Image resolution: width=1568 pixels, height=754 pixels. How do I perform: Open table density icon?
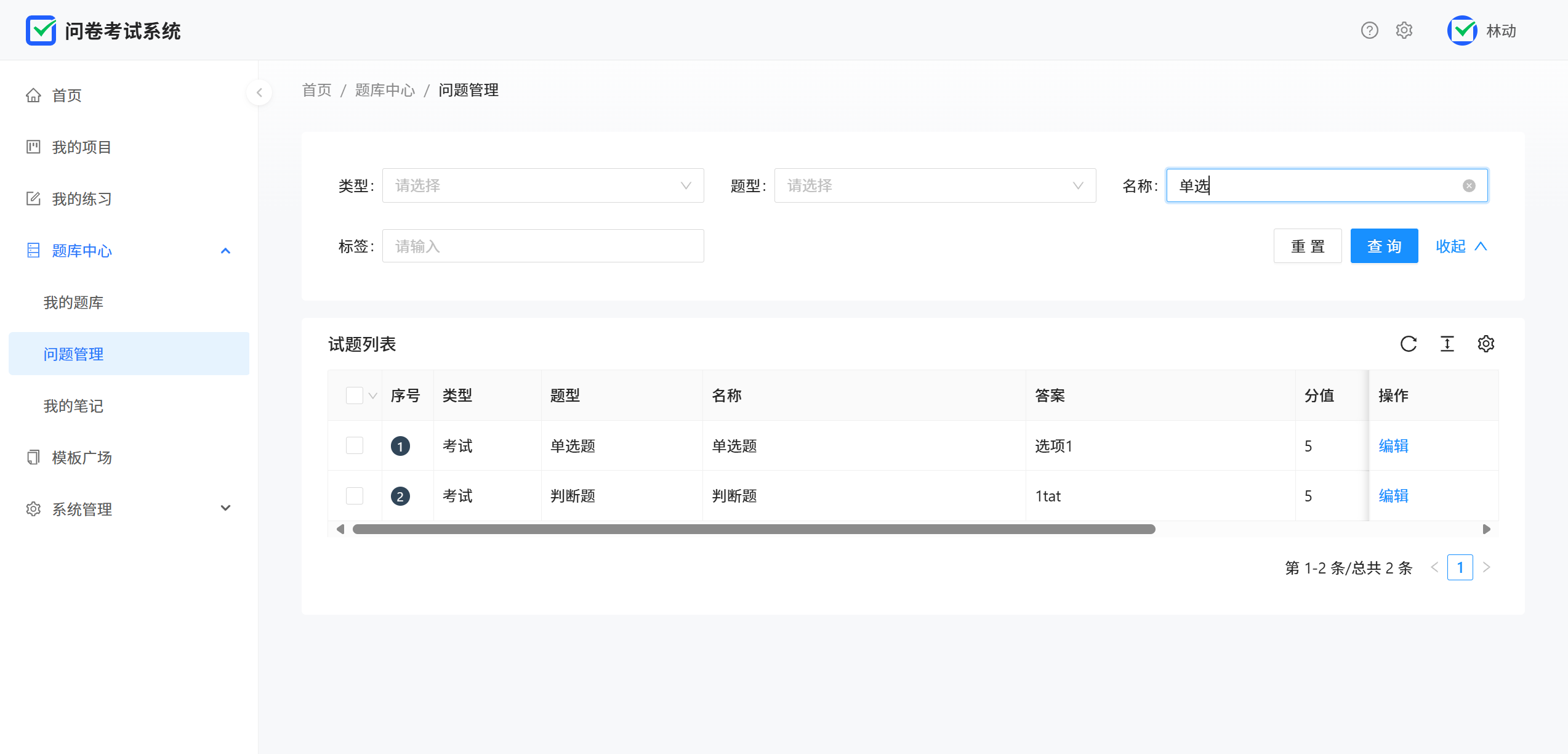click(1447, 344)
